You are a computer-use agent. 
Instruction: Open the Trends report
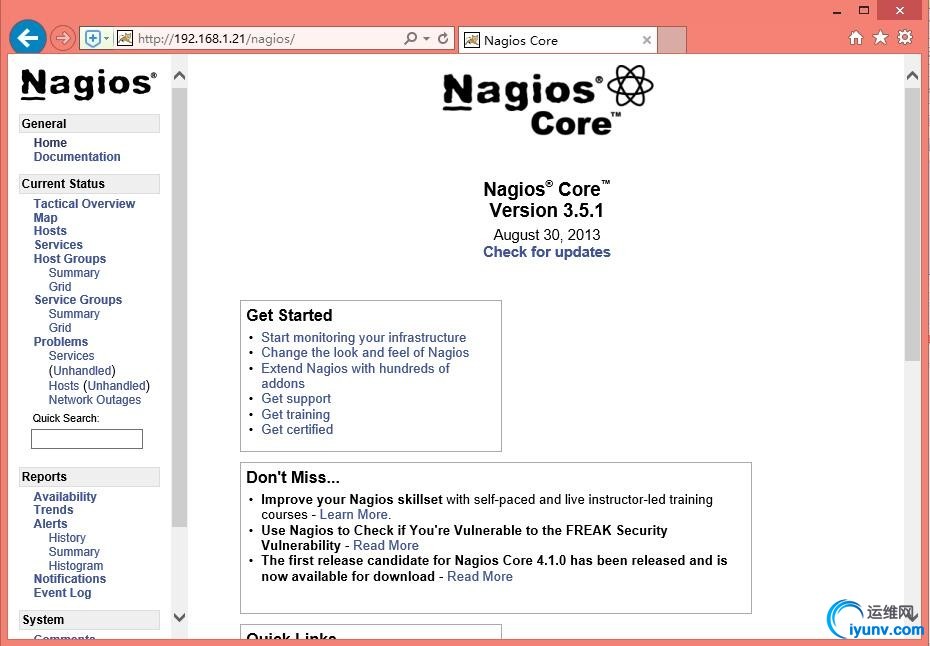[53, 510]
